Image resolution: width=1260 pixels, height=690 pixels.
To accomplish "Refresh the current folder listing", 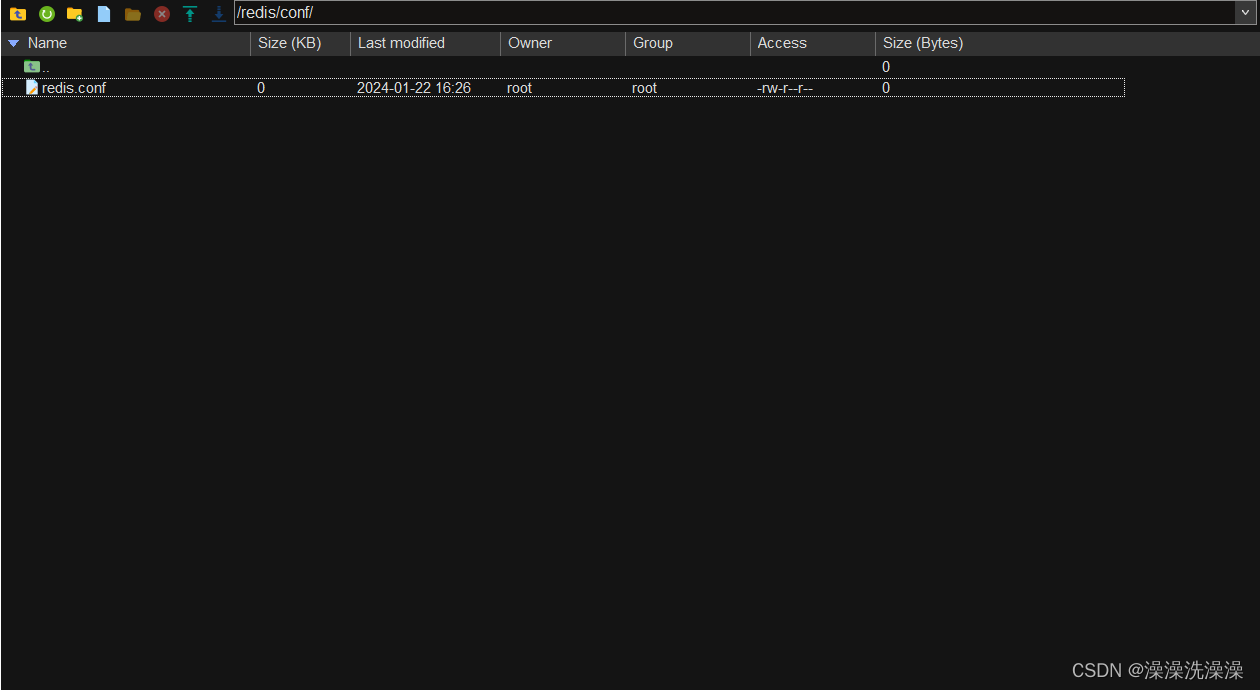I will (47, 14).
